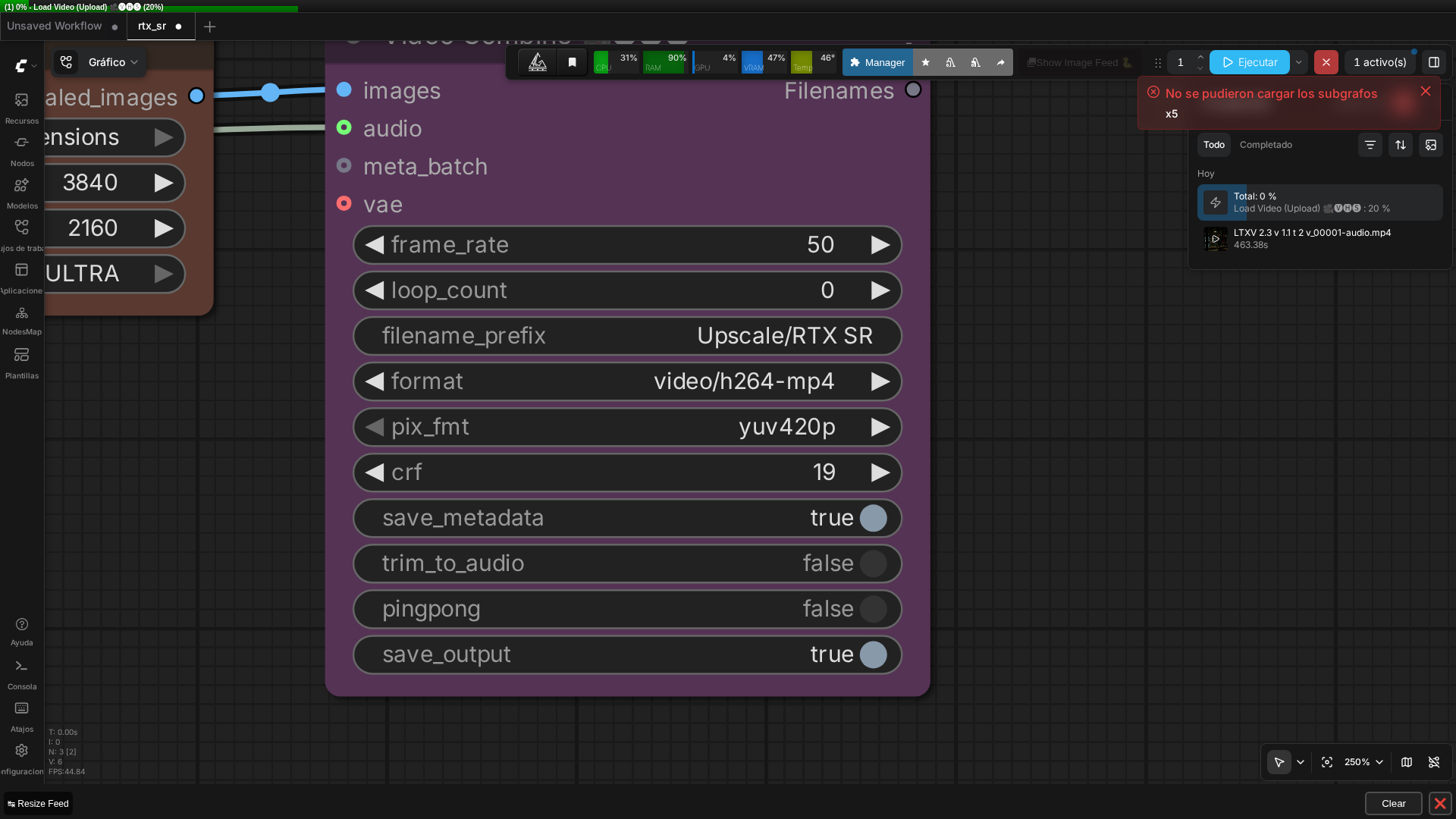Image resolution: width=1456 pixels, height=819 pixels.
Task: Toggle link visibility icon at bottom right
Action: click(x=1434, y=762)
